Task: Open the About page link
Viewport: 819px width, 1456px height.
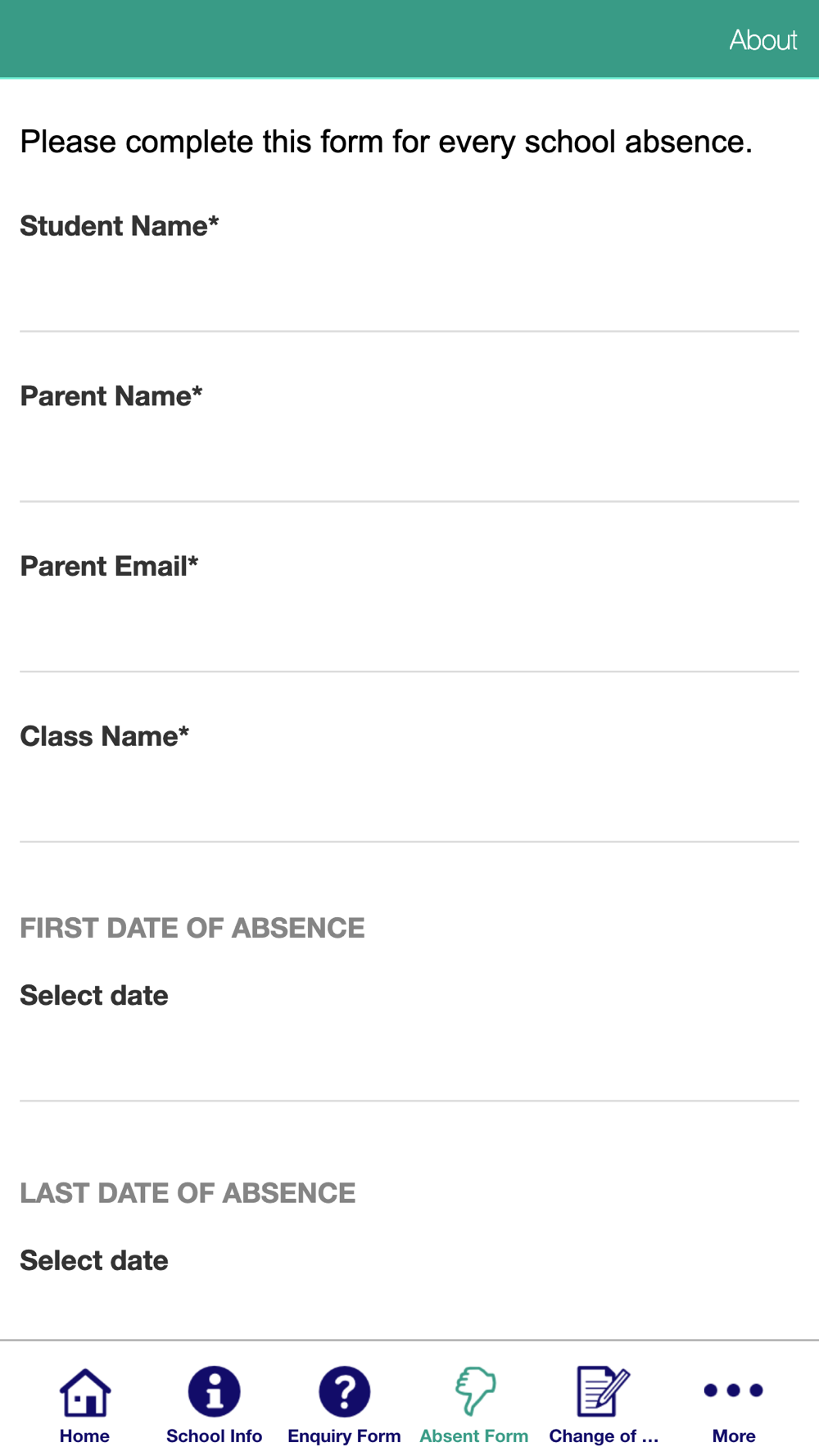Action: [762, 39]
